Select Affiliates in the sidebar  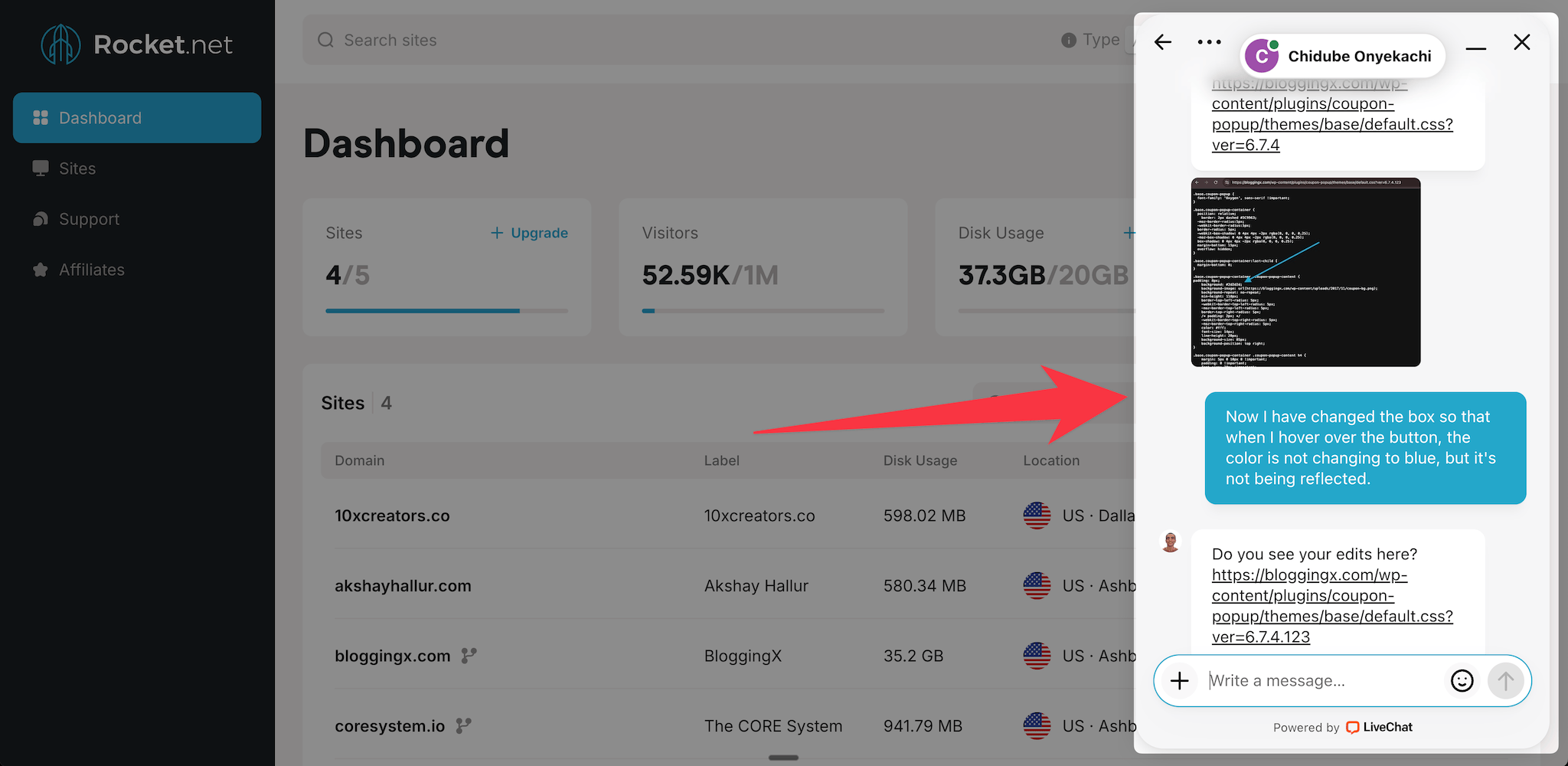91,270
